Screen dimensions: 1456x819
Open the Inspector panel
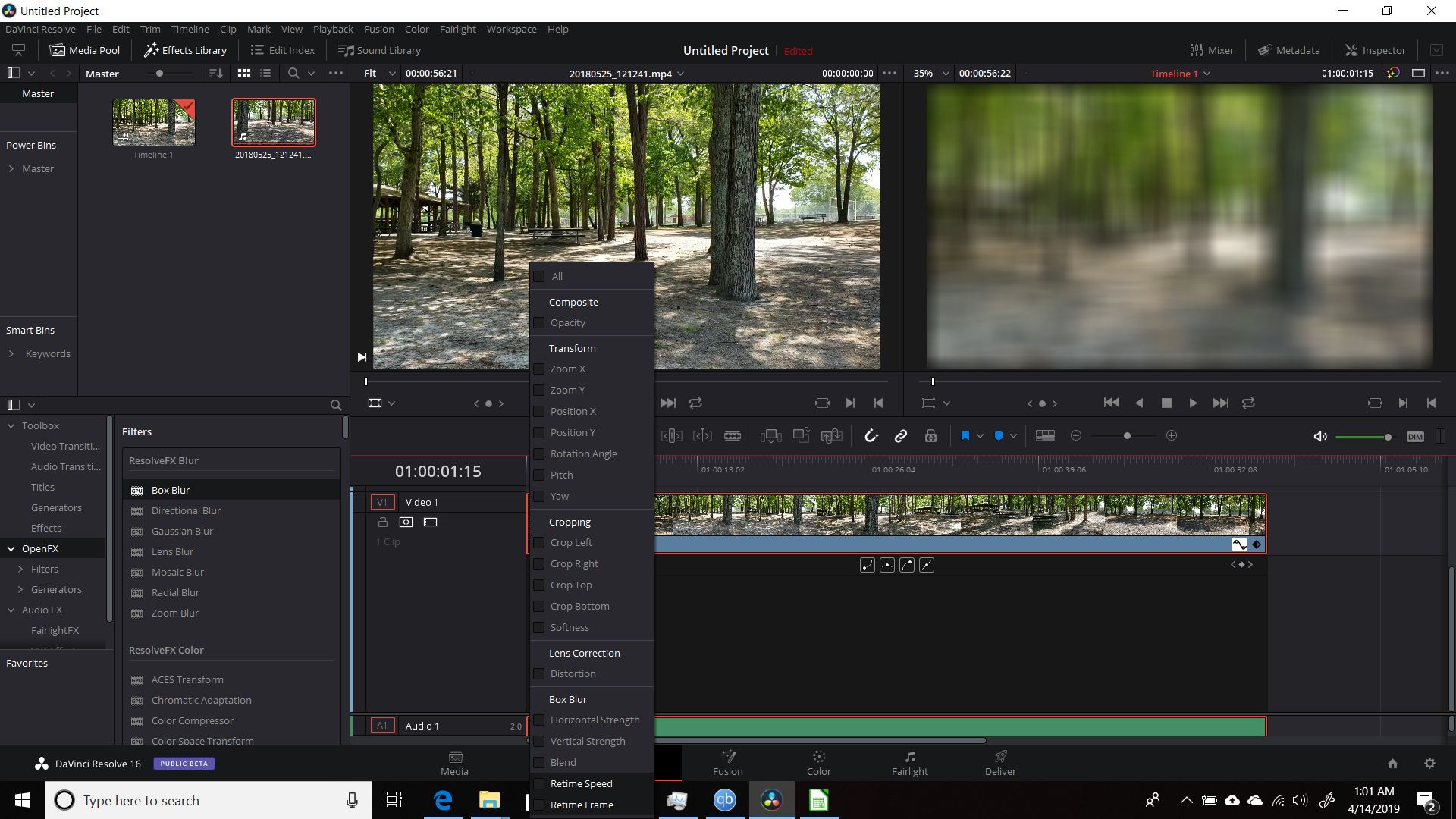pyautogui.click(x=1376, y=50)
